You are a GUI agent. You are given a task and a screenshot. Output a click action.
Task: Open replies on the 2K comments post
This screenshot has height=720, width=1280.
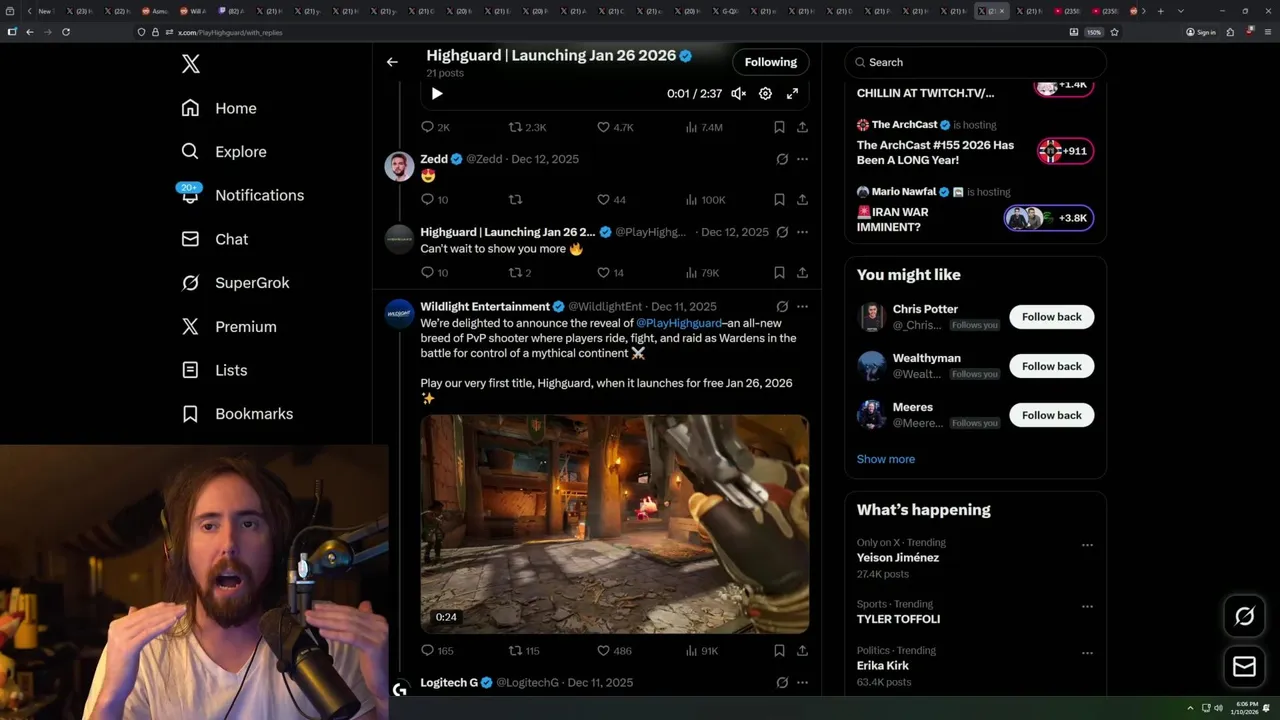[435, 127]
